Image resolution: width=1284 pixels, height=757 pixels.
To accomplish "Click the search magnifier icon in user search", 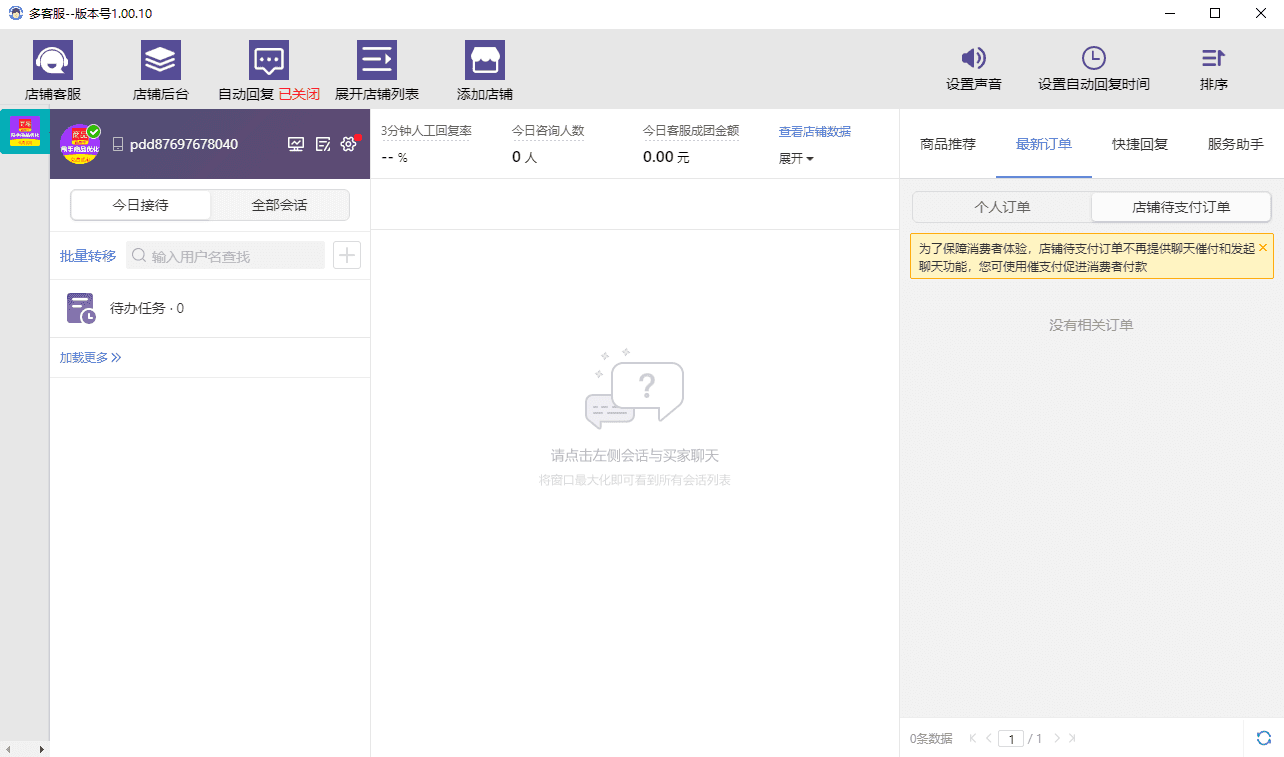I will 139,256.
